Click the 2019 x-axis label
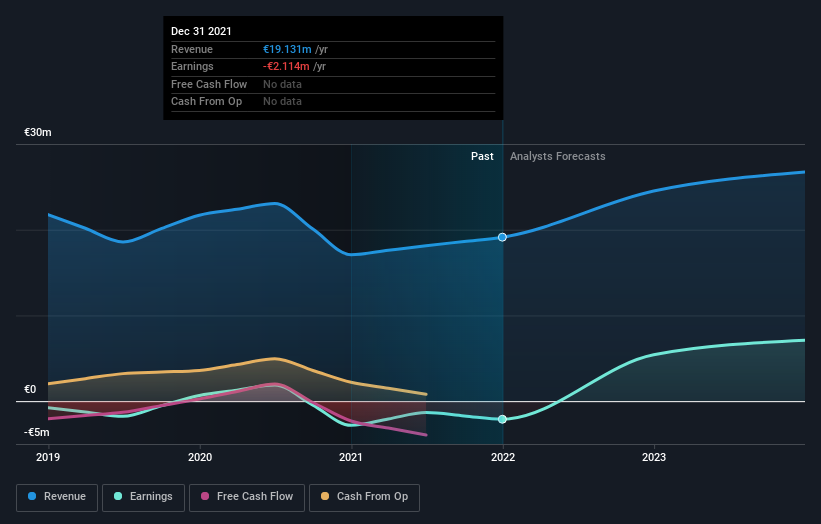Image resolution: width=821 pixels, height=524 pixels. (x=48, y=457)
